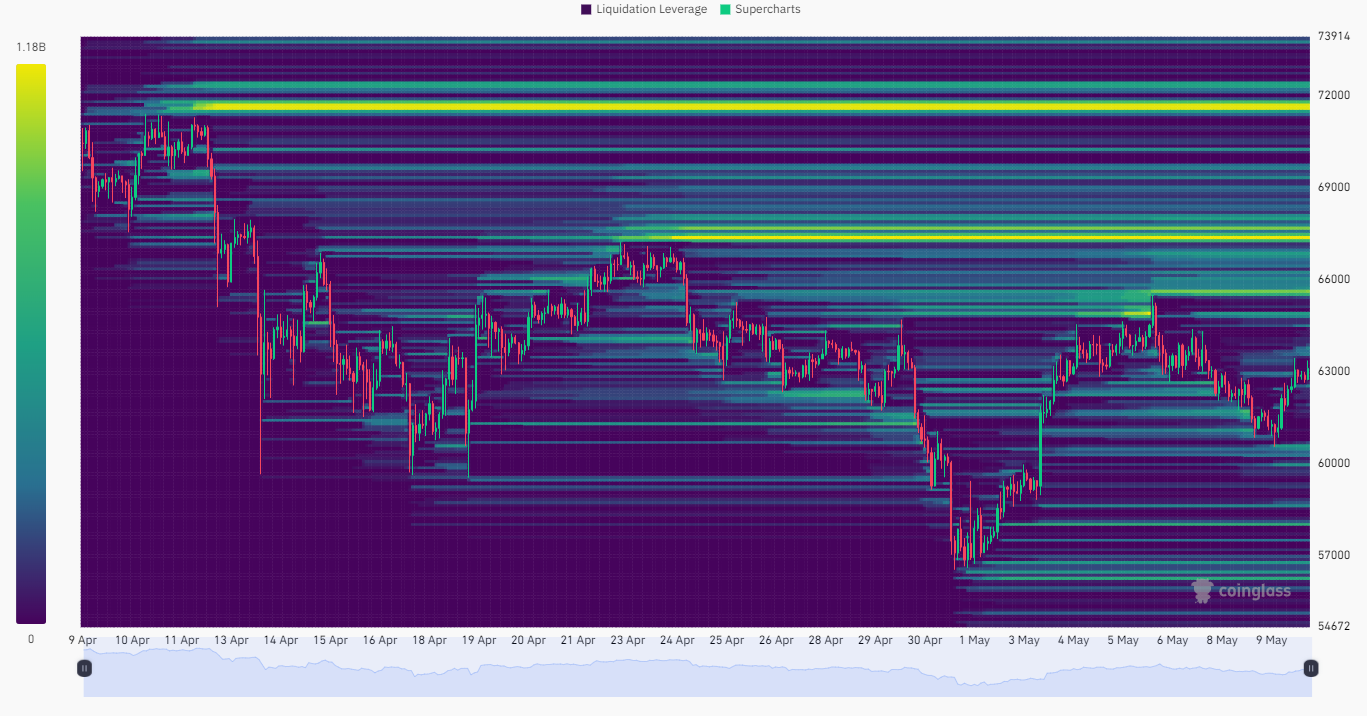Click the 29 Apr date label
This screenshot has width=1367, height=716.
(x=875, y=640)
